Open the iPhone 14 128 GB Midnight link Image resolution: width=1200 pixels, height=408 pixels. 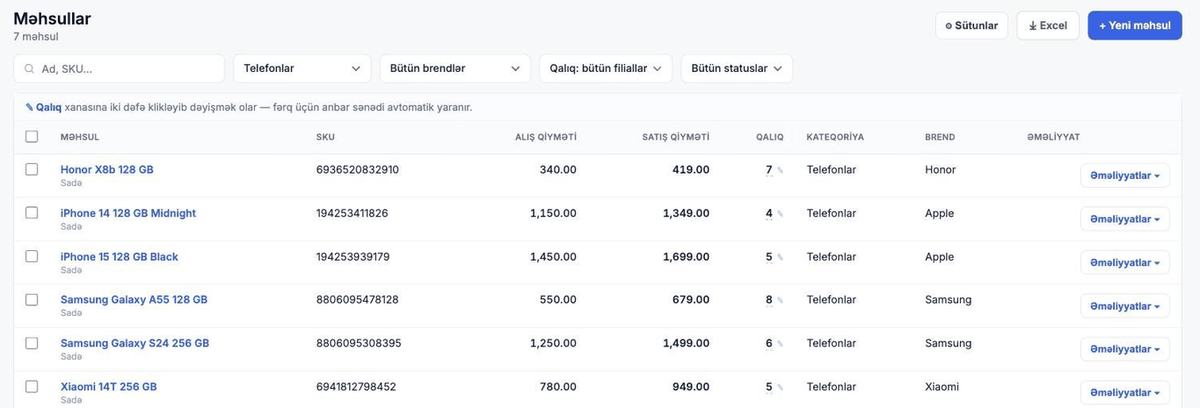pyautogui.click(x=128, y=213)
